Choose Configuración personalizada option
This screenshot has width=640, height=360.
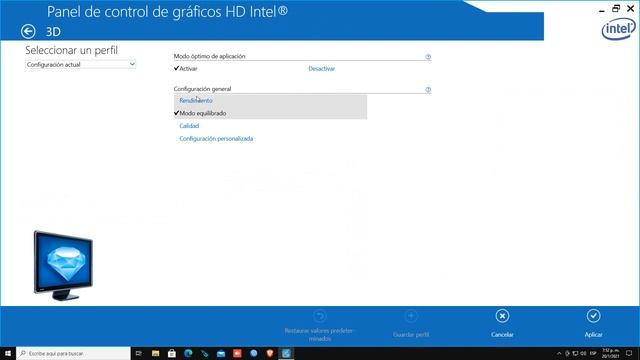216,139
